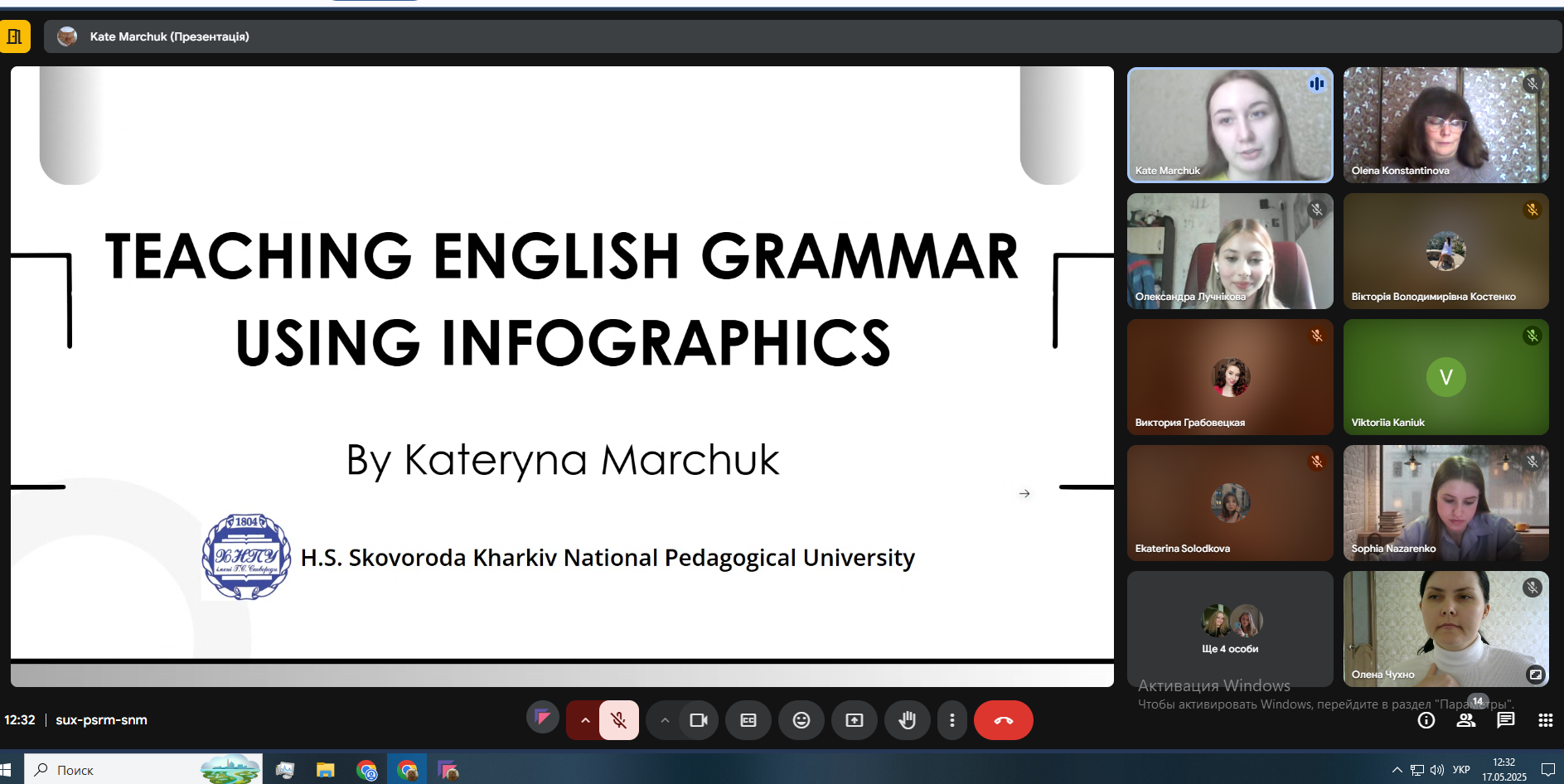1564x784 pixels.
Task: Toggle the microphone mute button
Action: (619, 720)
